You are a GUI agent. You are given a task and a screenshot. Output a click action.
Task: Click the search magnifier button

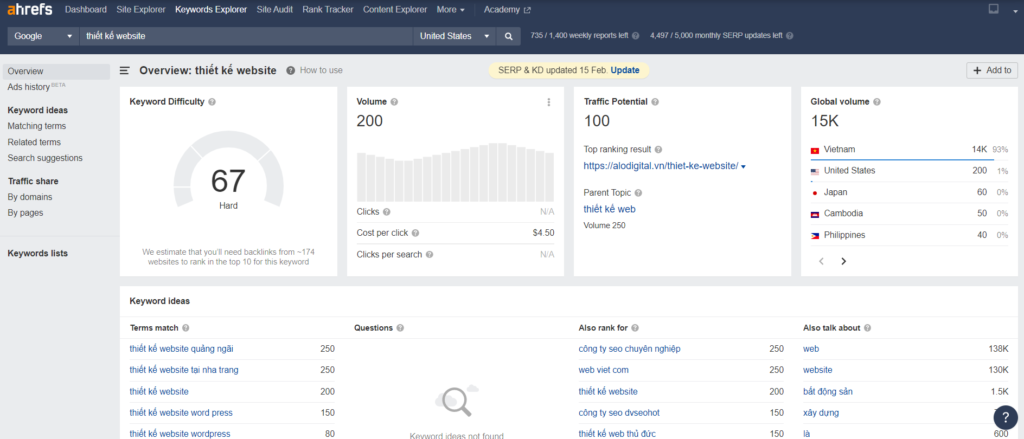pyautogui.click(x=508, y=36)
